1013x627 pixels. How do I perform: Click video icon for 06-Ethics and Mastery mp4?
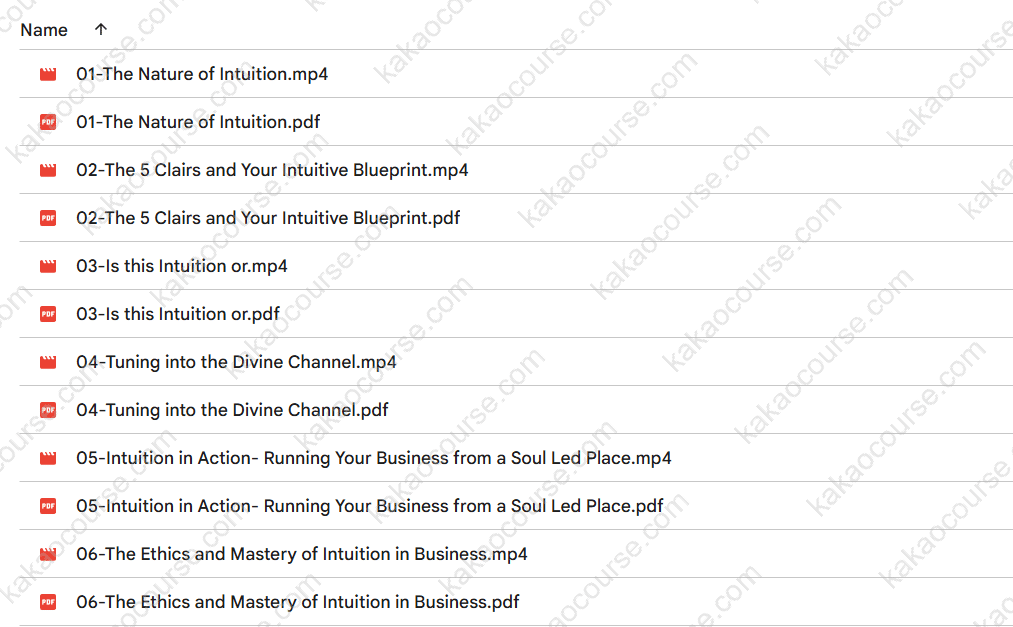tap(48, 554)
